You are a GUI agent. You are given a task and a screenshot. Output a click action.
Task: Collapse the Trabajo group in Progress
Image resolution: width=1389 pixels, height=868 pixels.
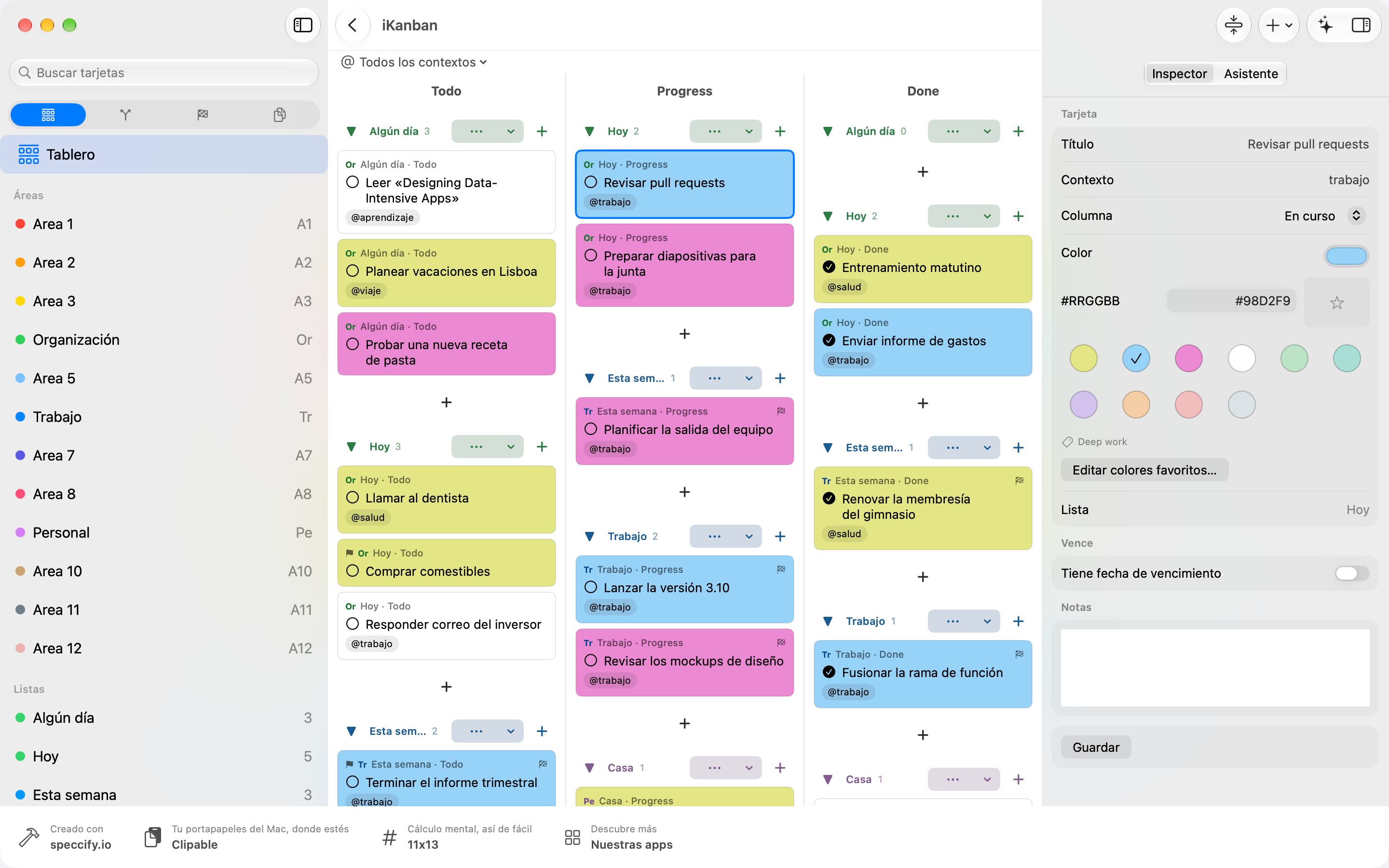pos(589,536)
